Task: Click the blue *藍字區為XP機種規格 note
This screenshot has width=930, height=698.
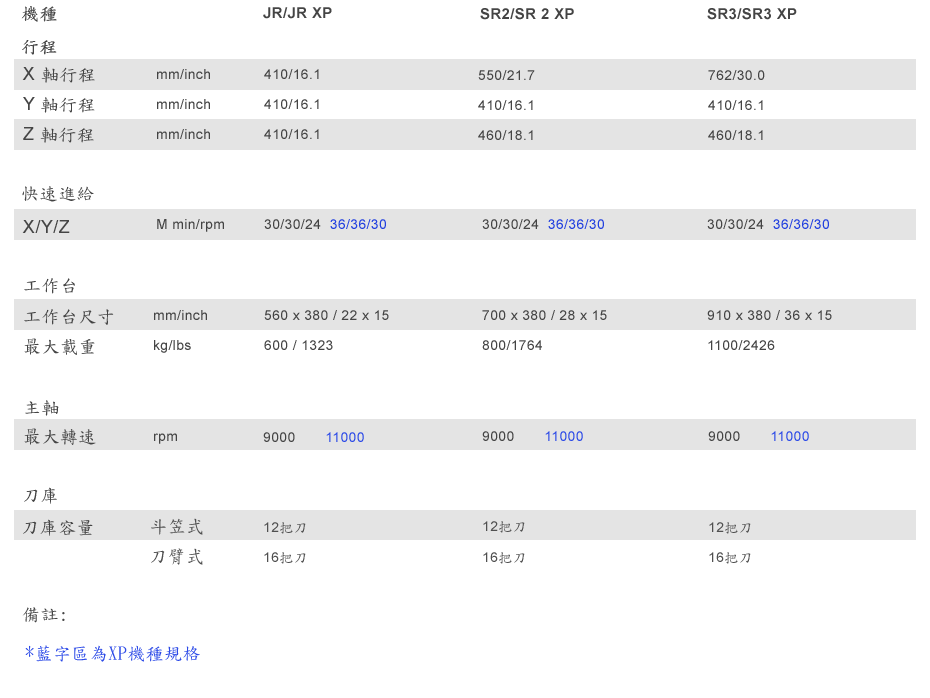Action: pos(112,654)
